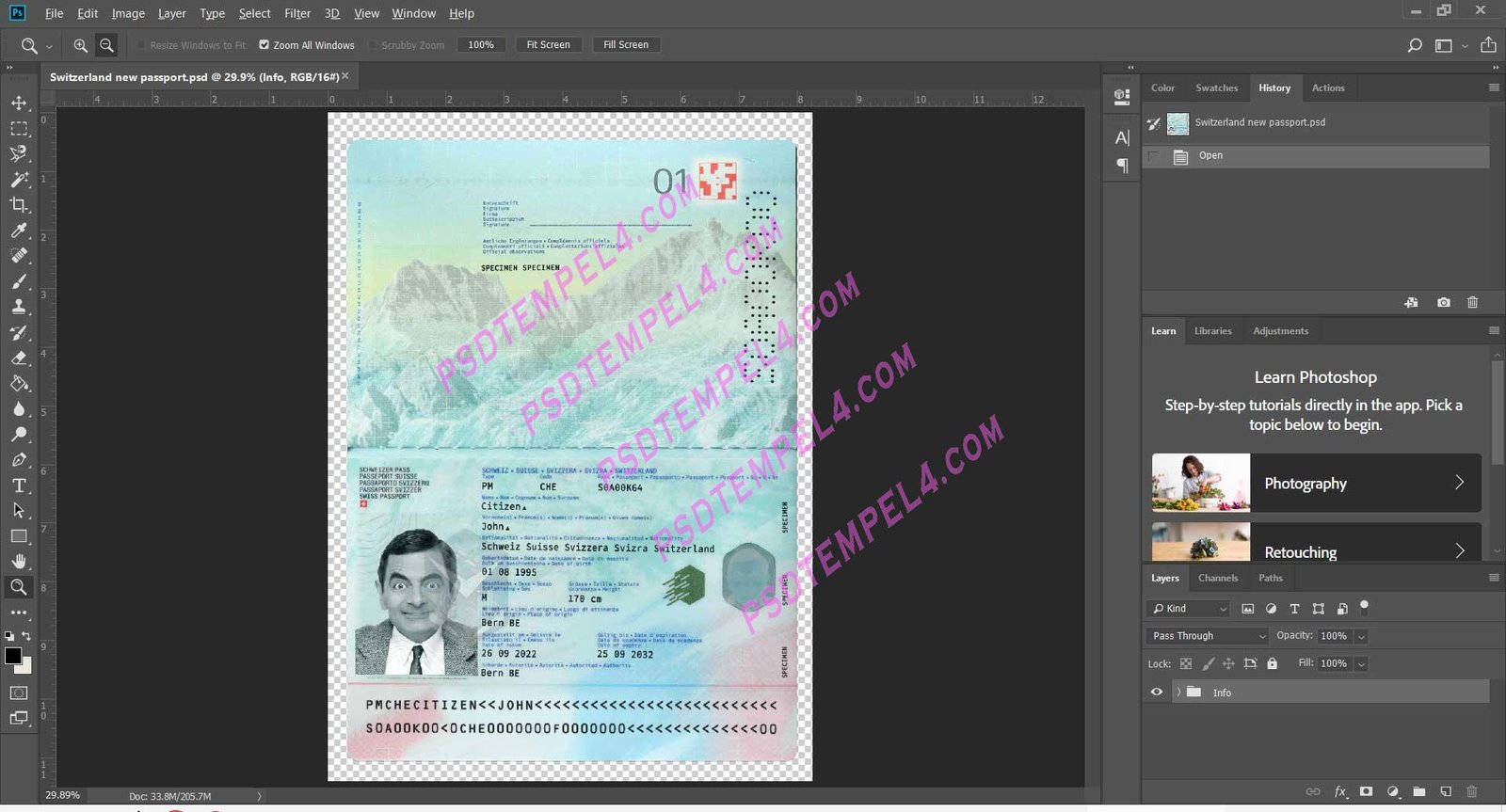
Task: Add layer style with fx icon
Action: [x=1340, y=791]
